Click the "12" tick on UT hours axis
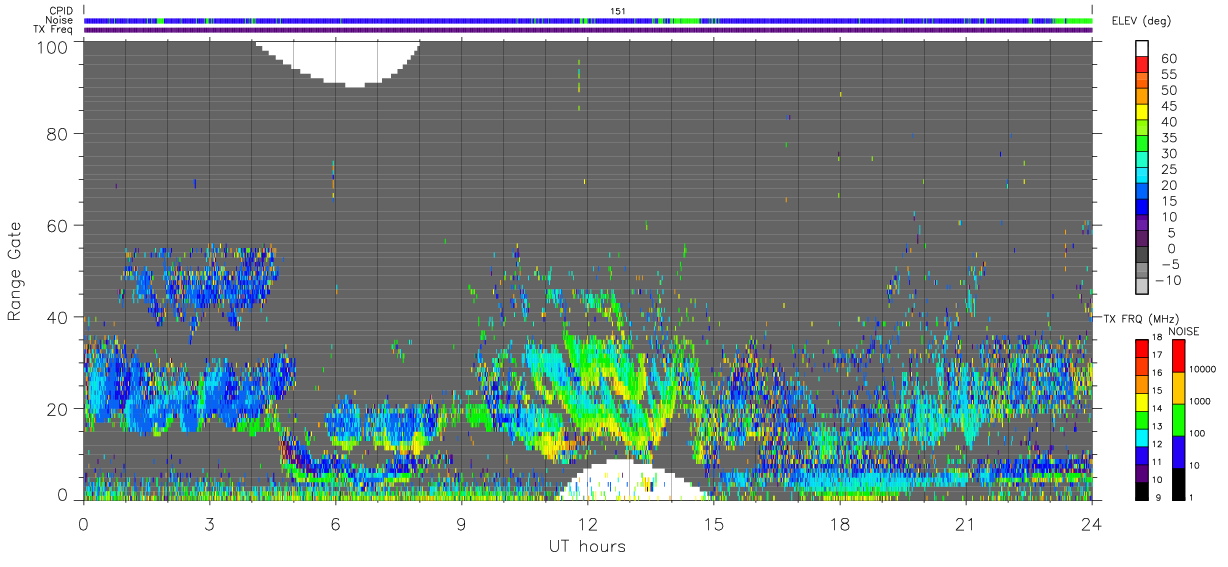1228x567 pixels. pos(587,523)
